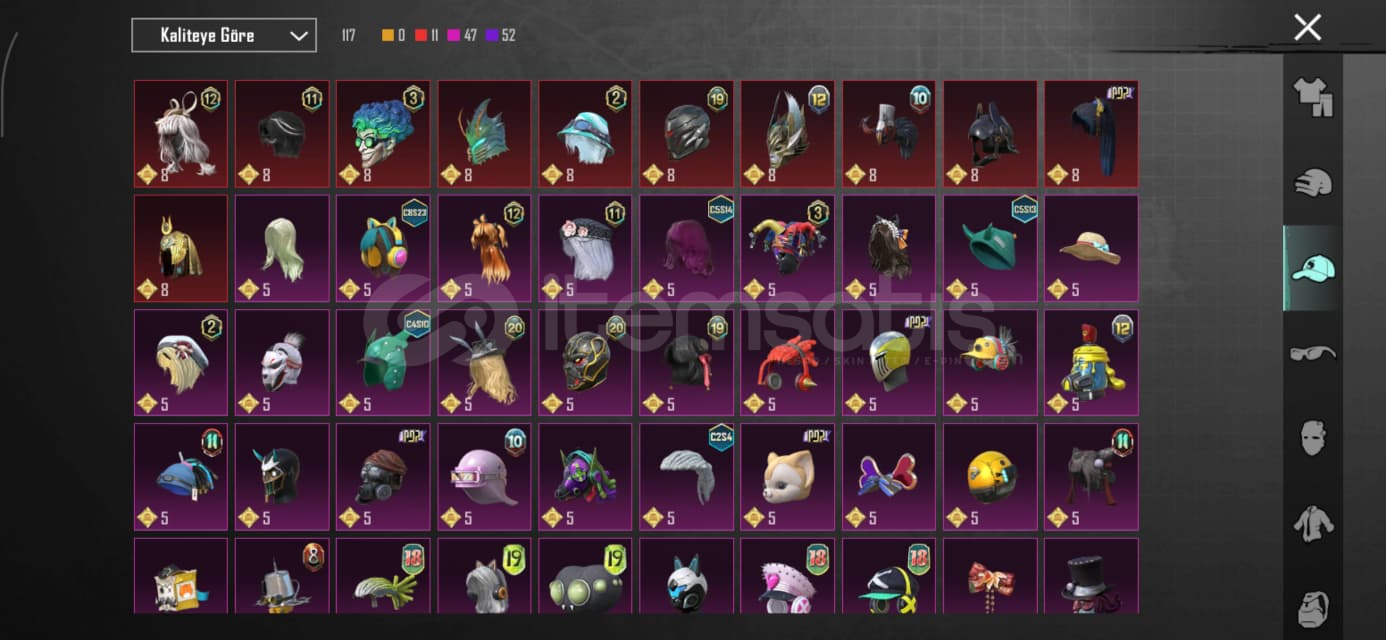Image resolution: width=1386 pixels, height=640 pixels.
Task: Select the golden pharaoh headdress item
Action: point(181,248)
